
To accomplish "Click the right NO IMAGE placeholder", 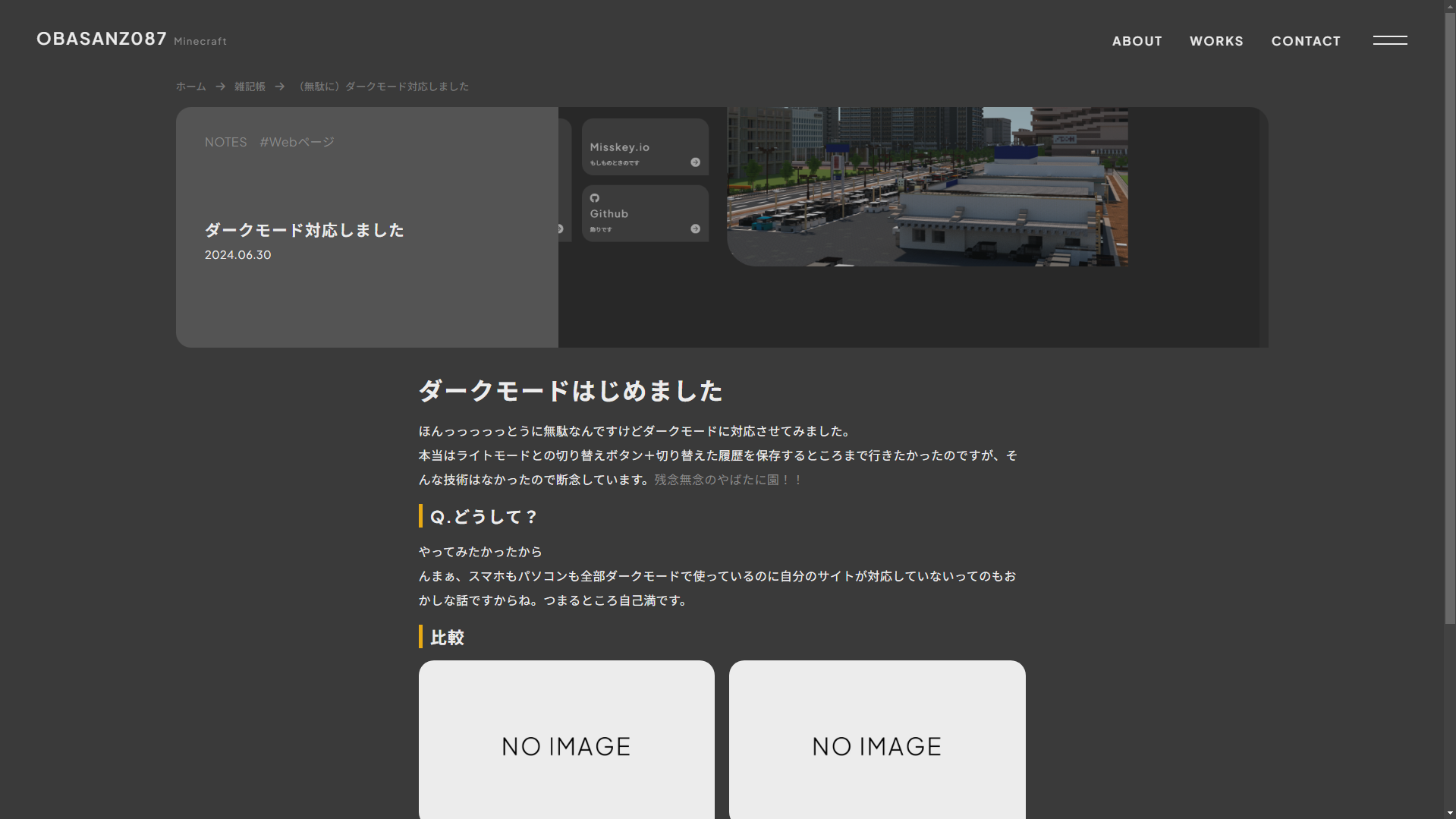I will pos(876,739).
